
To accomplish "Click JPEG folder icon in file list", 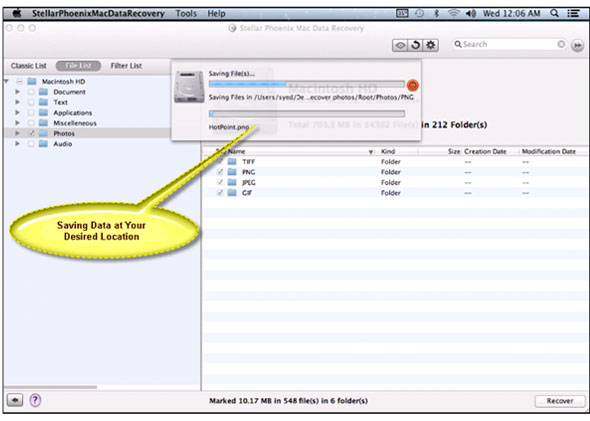I will tap(232, 182).
